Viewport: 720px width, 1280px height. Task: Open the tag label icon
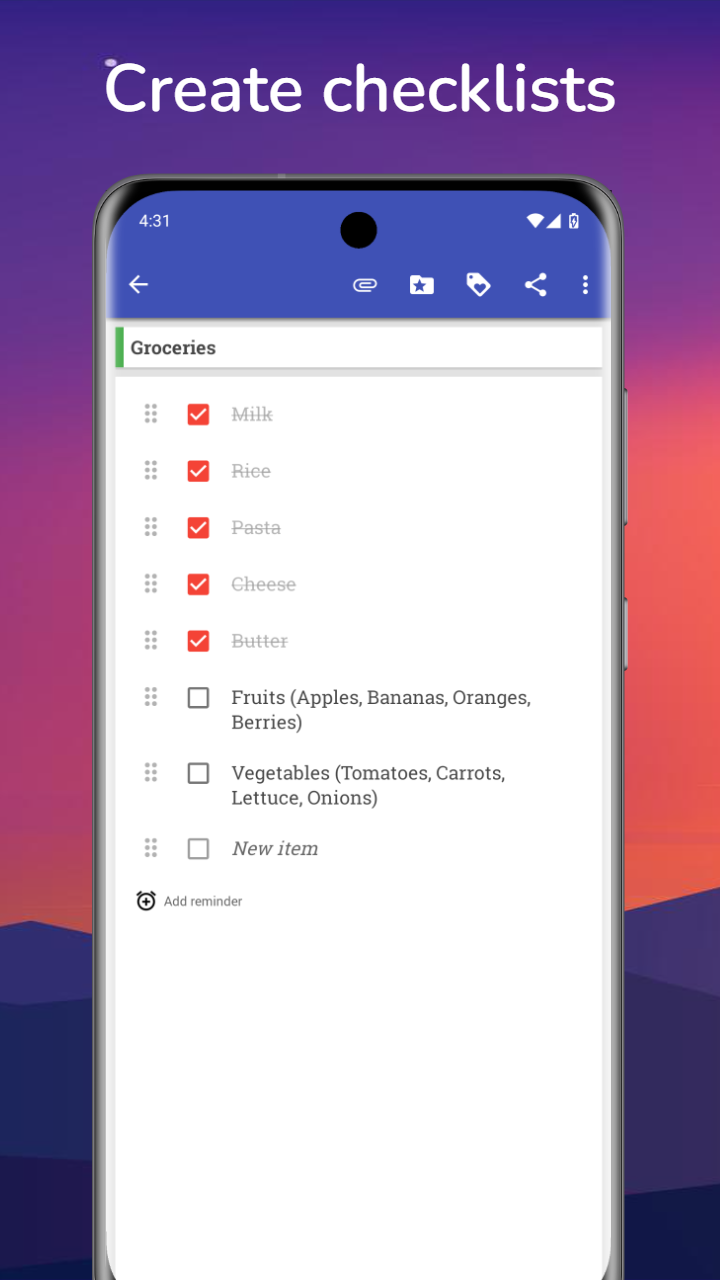(479, 285)
